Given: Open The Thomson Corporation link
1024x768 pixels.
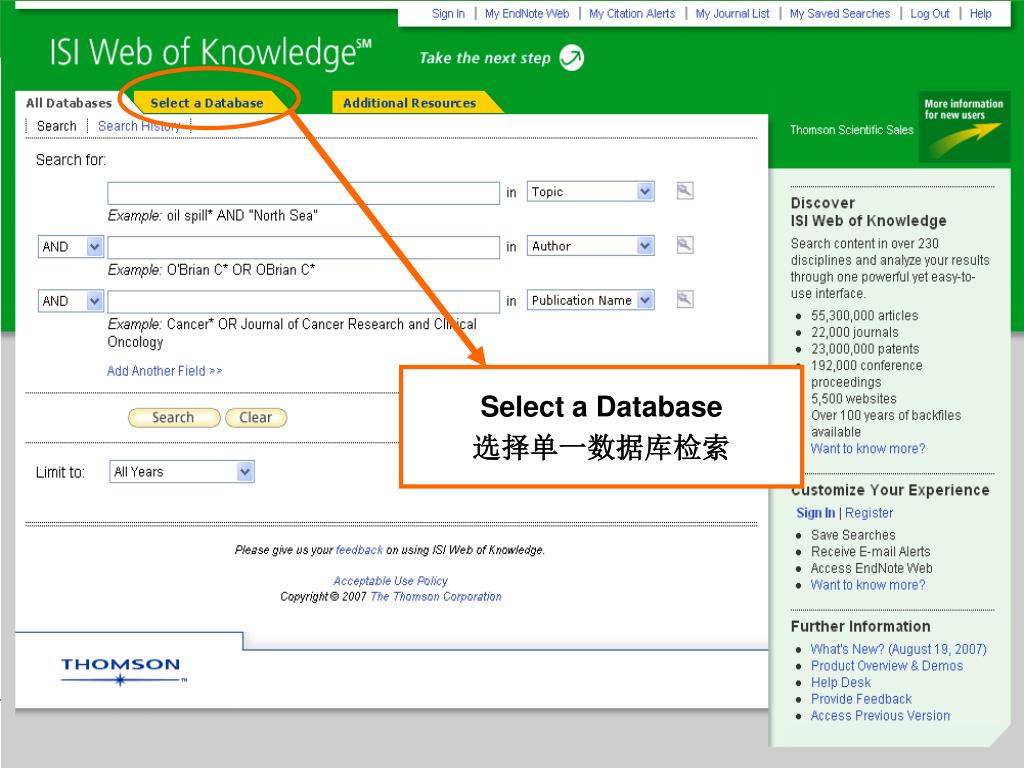Looking at the screenshot, I should tap(436, 596).
